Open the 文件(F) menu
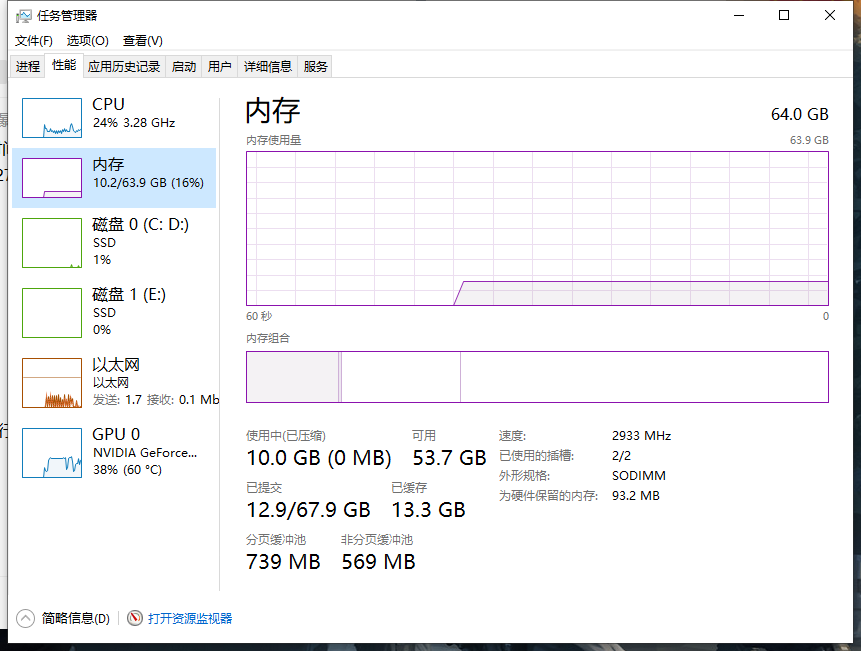Viewport: 861px width, 651px height. 33,41
